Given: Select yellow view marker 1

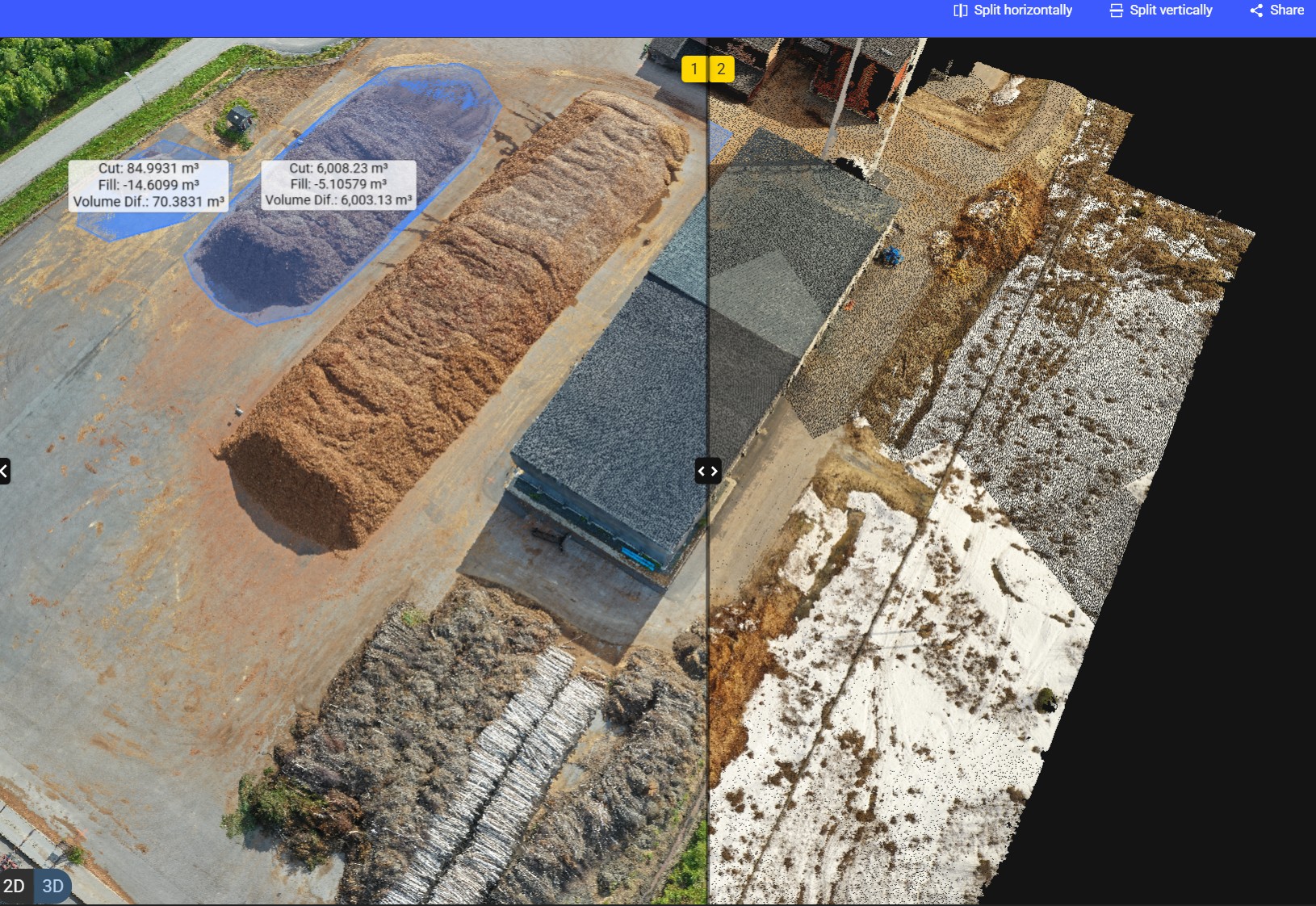Looking at the screenshot, I should tap(694, 69).
